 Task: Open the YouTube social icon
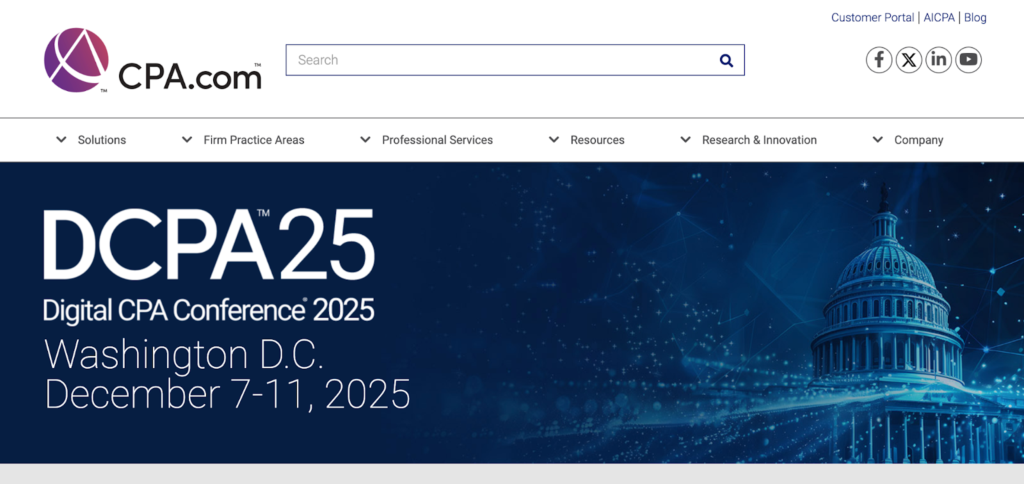click(x=968, y=60)
